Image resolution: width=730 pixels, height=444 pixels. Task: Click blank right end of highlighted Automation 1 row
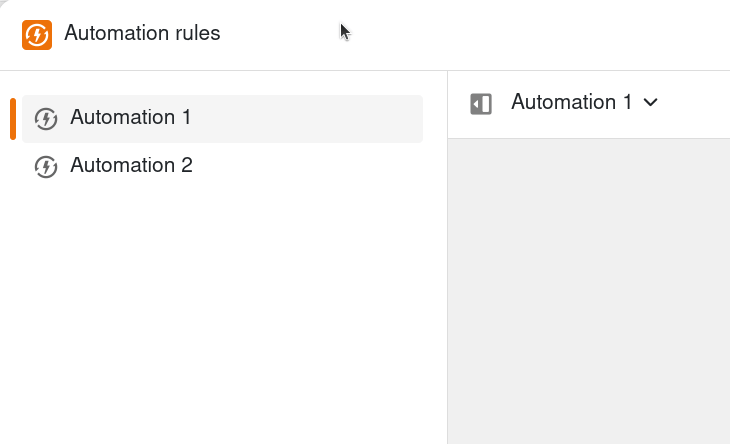pos(380,119)
